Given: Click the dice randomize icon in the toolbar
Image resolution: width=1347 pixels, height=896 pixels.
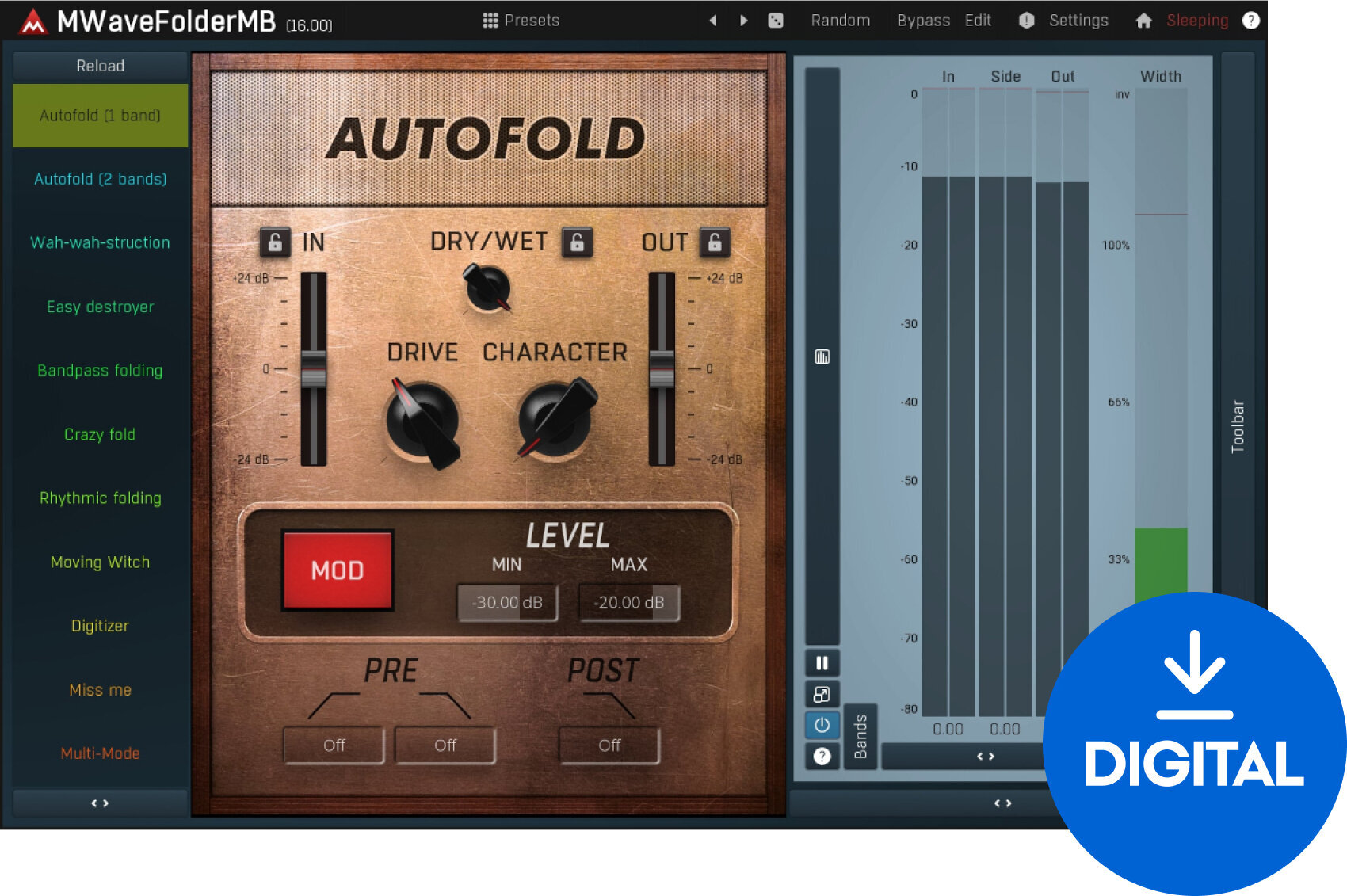Looking at the screenshot, I should tap(776, 21).
